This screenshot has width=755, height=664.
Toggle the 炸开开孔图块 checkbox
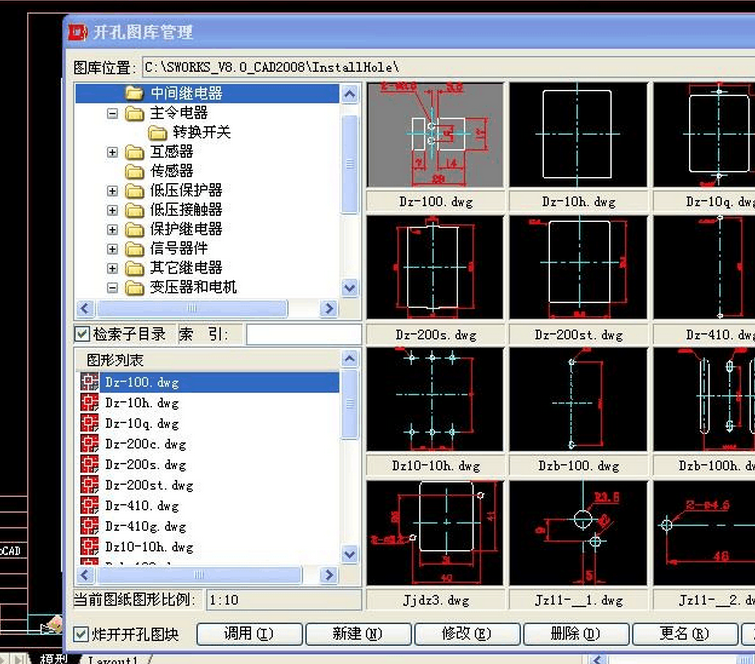click(81, 634)
